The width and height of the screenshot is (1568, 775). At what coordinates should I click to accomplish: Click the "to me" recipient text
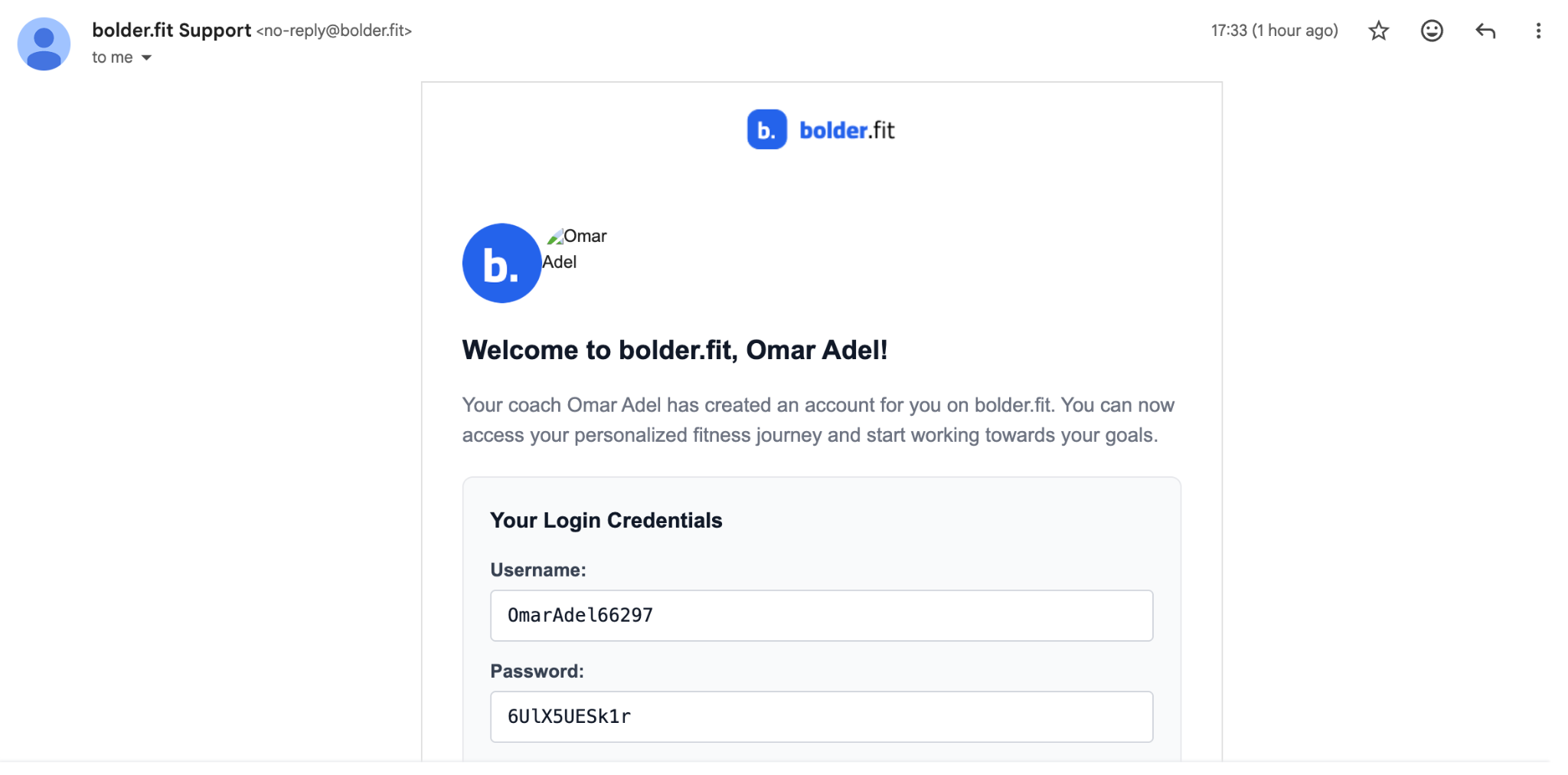(x=112, y=58)
